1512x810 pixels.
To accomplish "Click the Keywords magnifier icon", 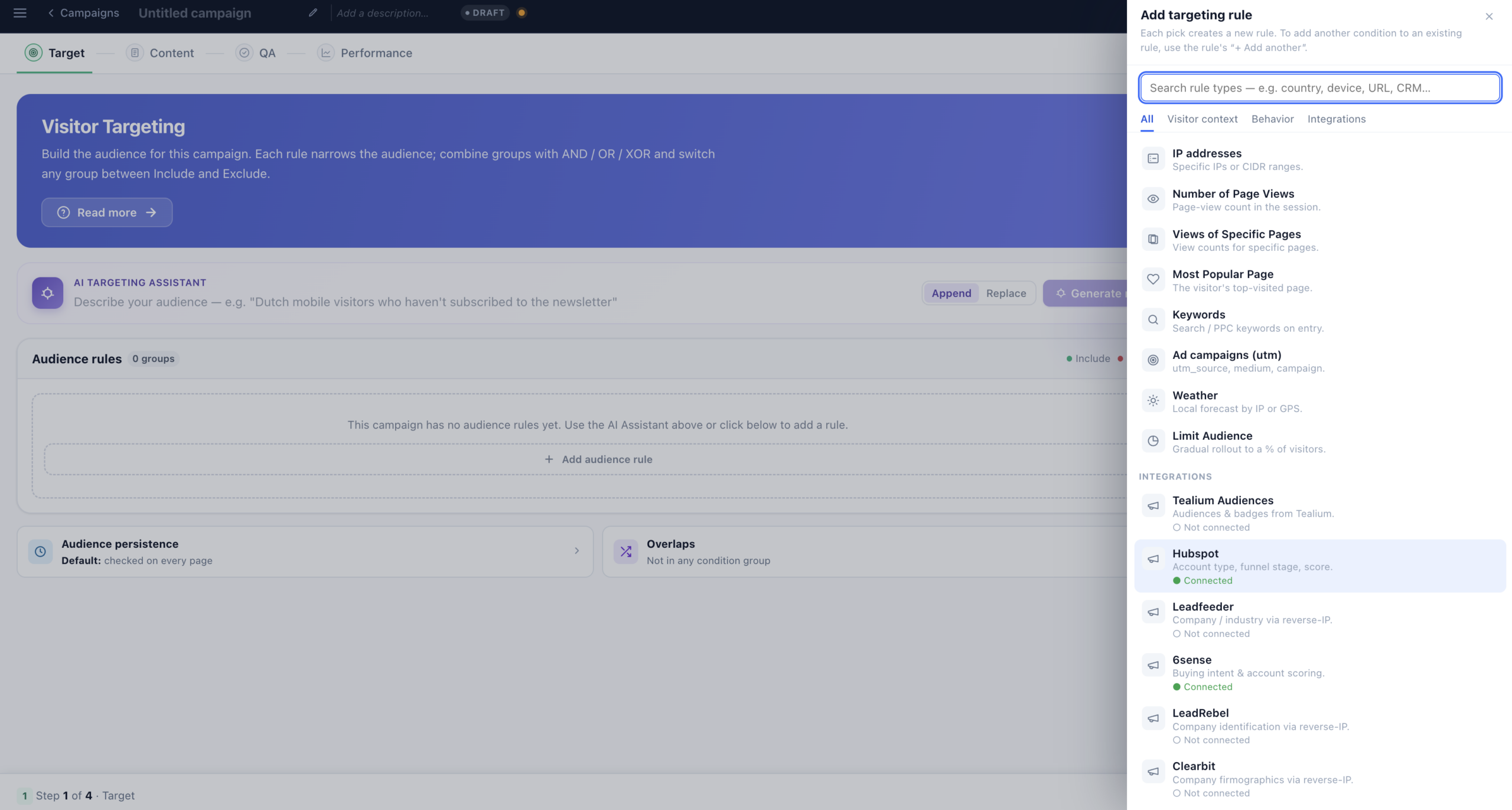I will click(1153, 320).
